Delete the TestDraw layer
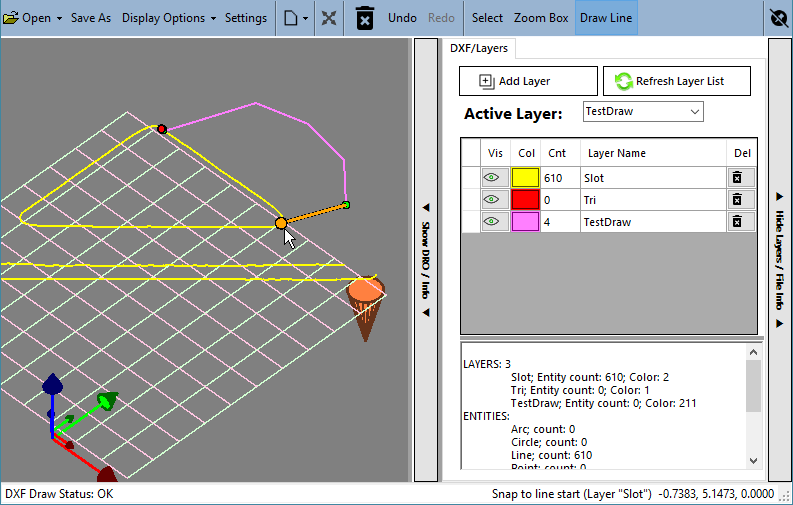This screenshot has width=793, height=505. pos(741,222)
